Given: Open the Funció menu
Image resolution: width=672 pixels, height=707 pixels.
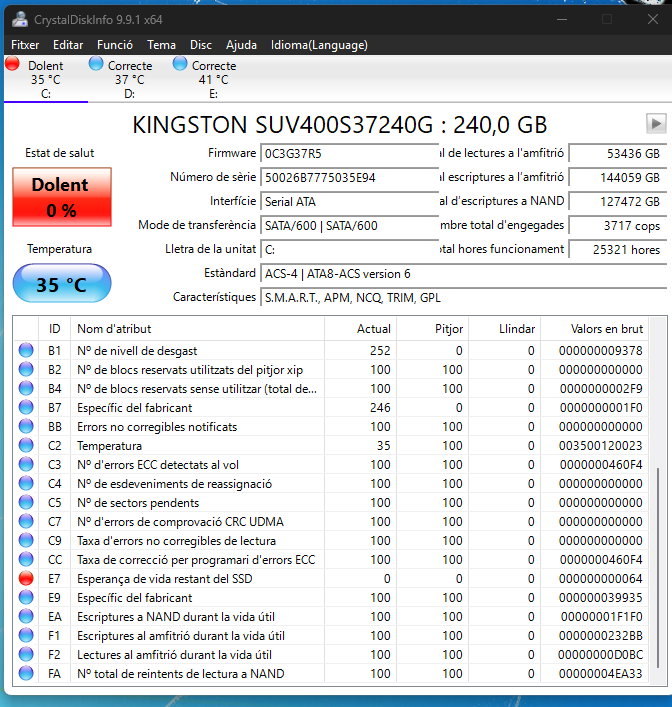Looking at the screenshot, I should click(115, 45).
